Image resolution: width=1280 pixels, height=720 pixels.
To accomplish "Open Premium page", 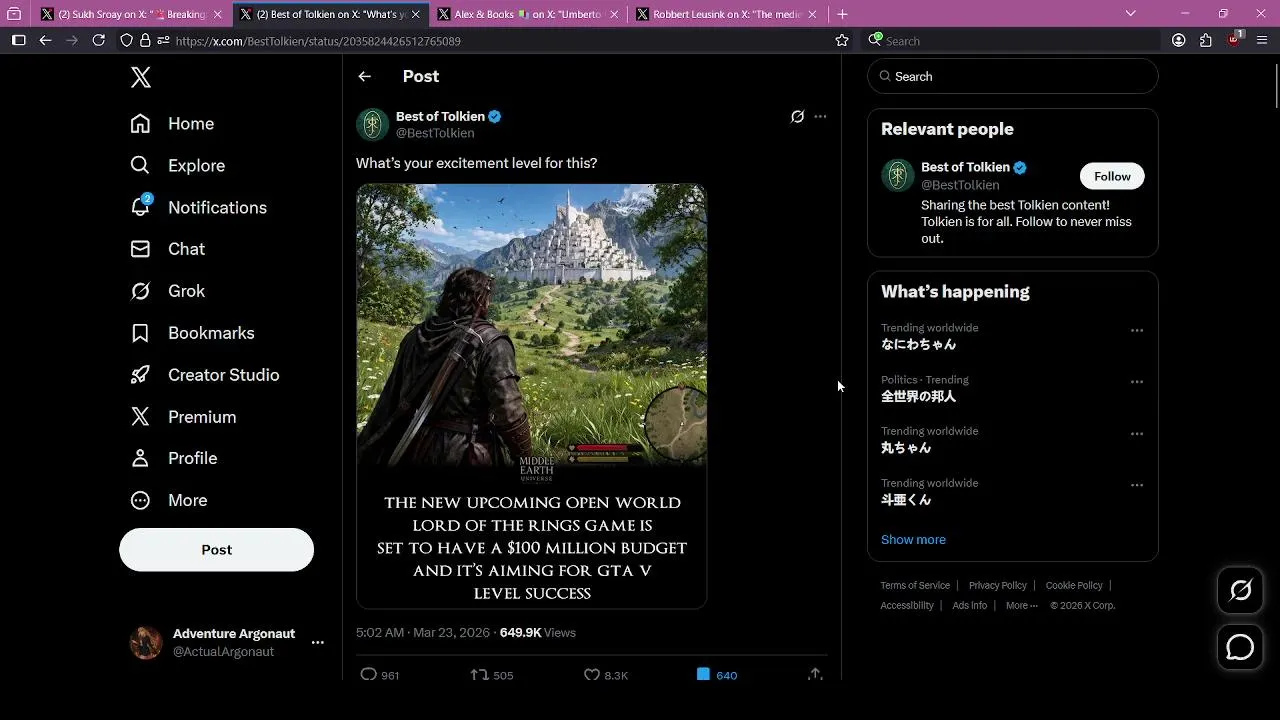I will coord(183,417).
